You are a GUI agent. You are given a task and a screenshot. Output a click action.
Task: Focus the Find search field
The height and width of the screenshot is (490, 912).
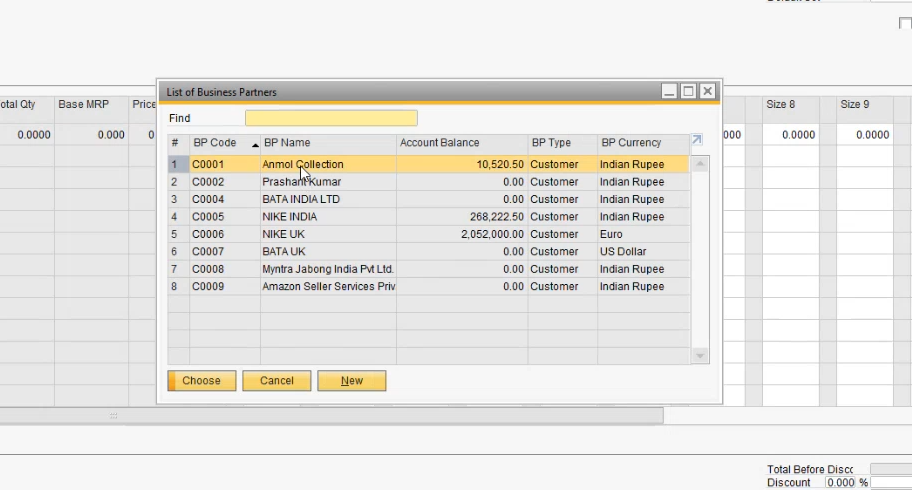[331, 118]
